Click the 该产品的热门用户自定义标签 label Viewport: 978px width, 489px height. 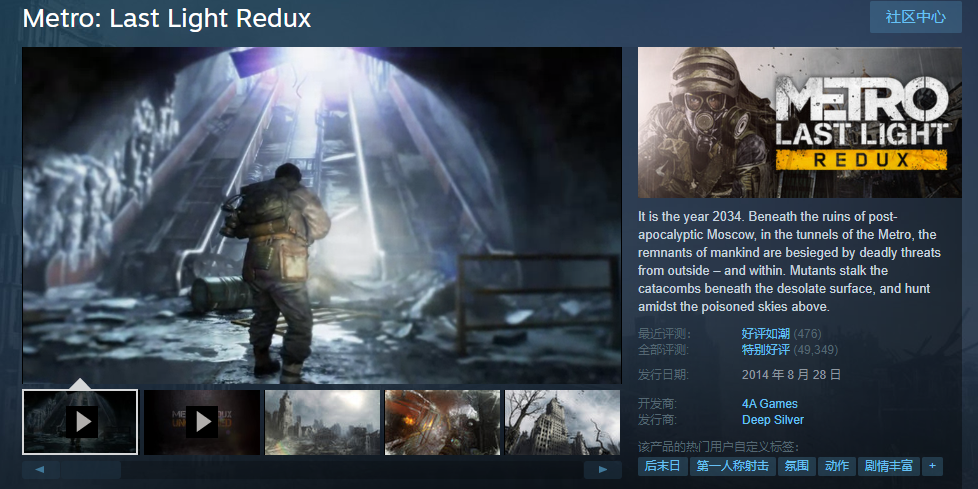719,447
